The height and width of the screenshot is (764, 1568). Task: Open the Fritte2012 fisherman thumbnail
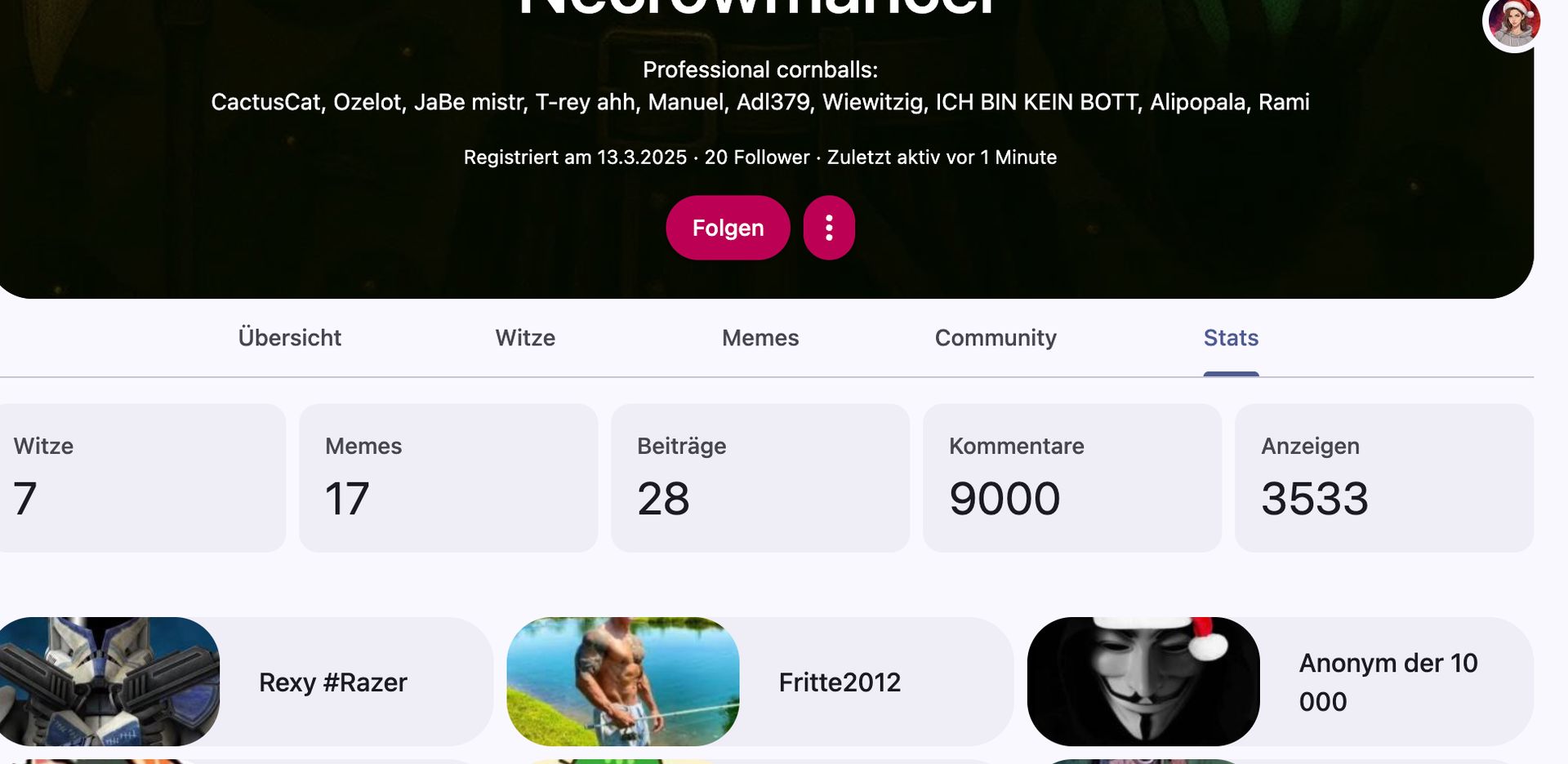point(623,682)
